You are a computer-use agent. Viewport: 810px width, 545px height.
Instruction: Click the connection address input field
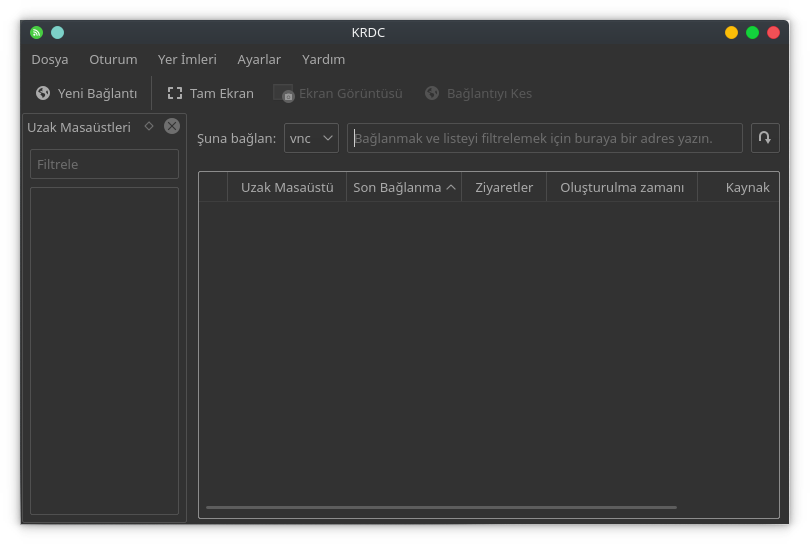[x=545, y=138]
